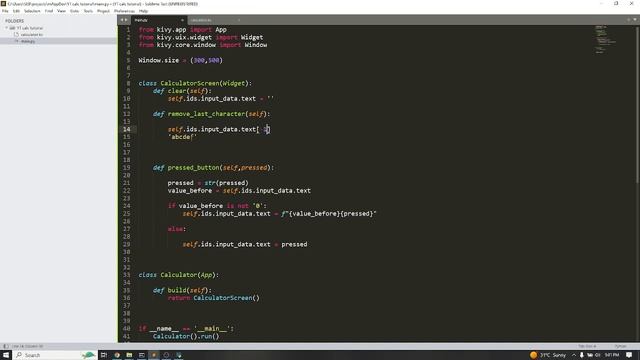Click the tab navigation arrows left of tabs
Viewport: 640px width, 360px height.
click(x=124, y=20)
